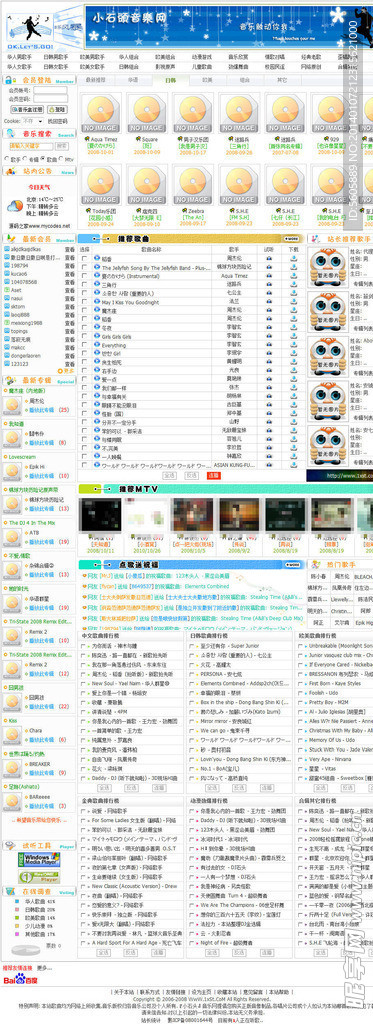
Task: Tick checkbox for Everything song
Action: 84,345
